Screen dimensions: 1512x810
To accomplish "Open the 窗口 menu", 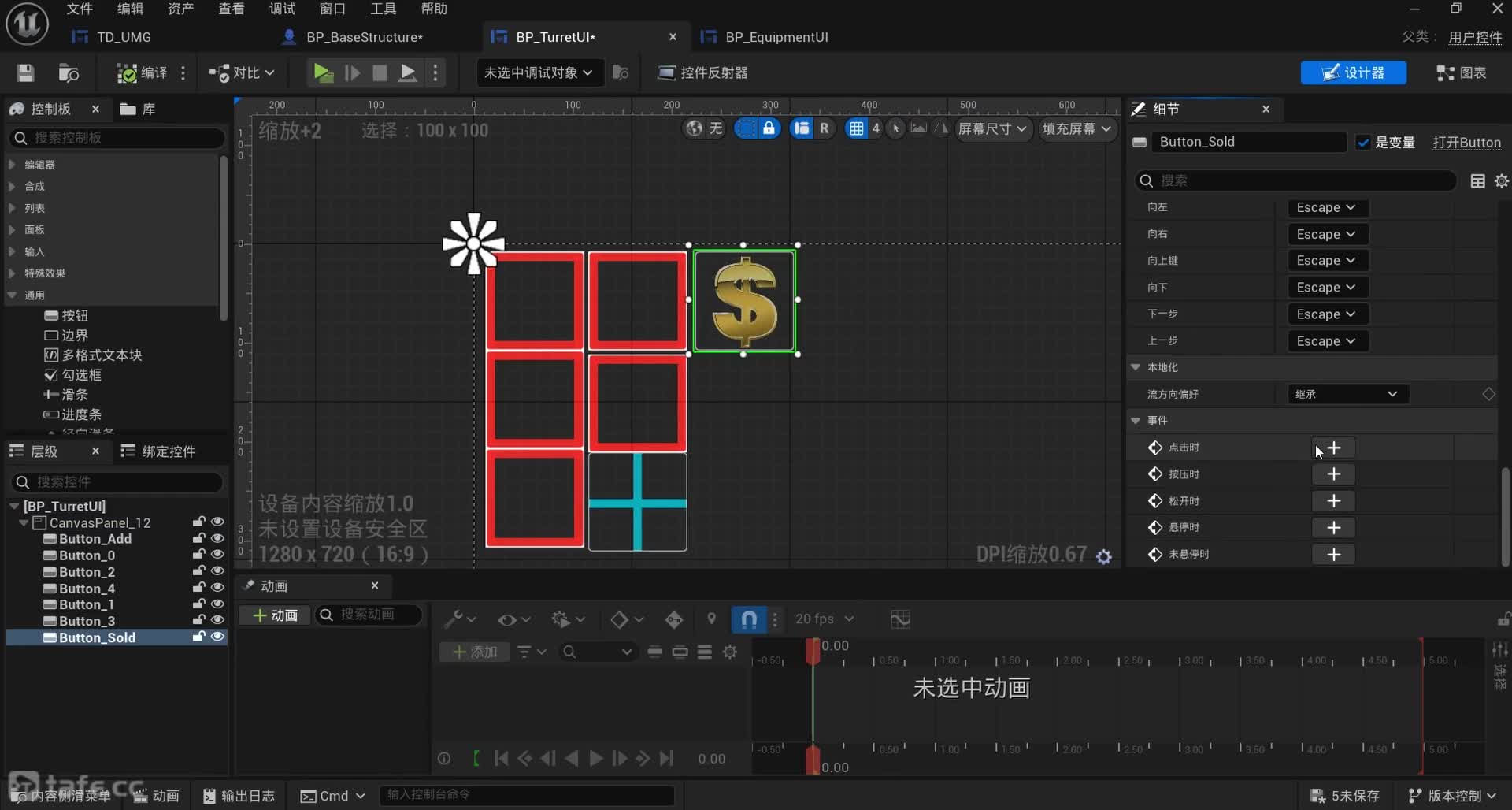I will coord(332,9).
